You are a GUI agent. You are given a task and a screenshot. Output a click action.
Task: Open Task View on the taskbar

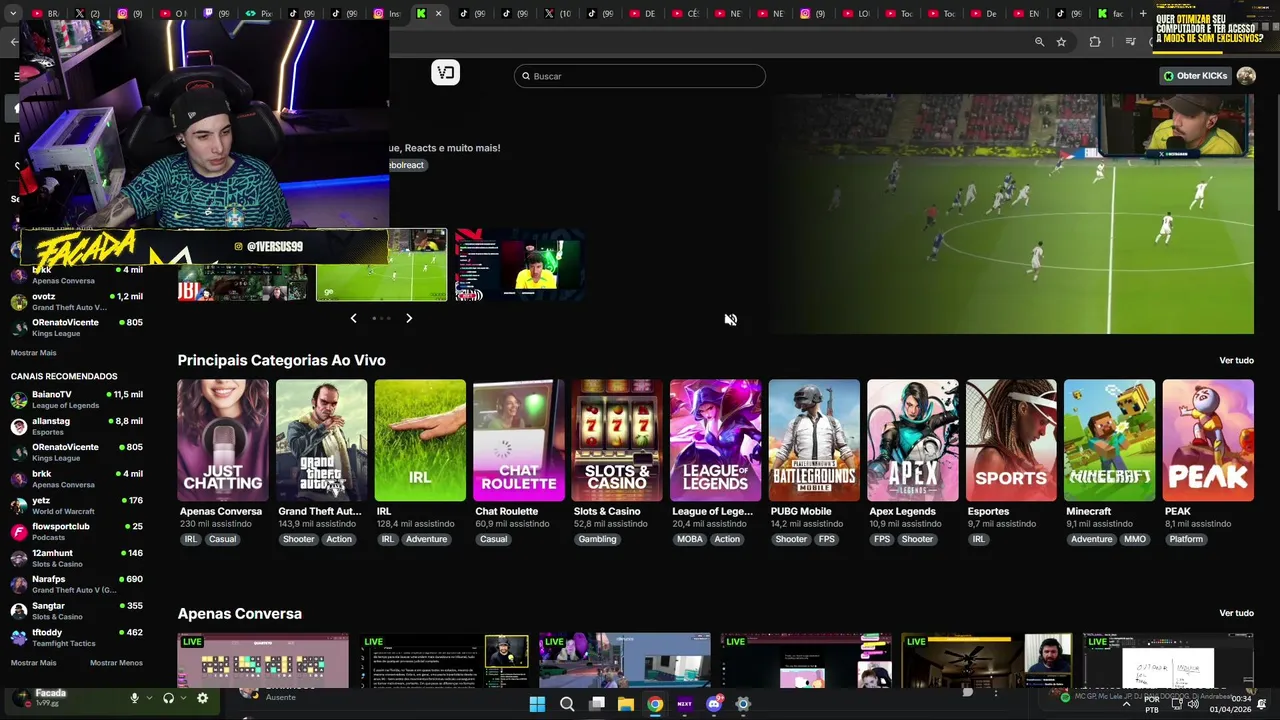click(597, 704)
